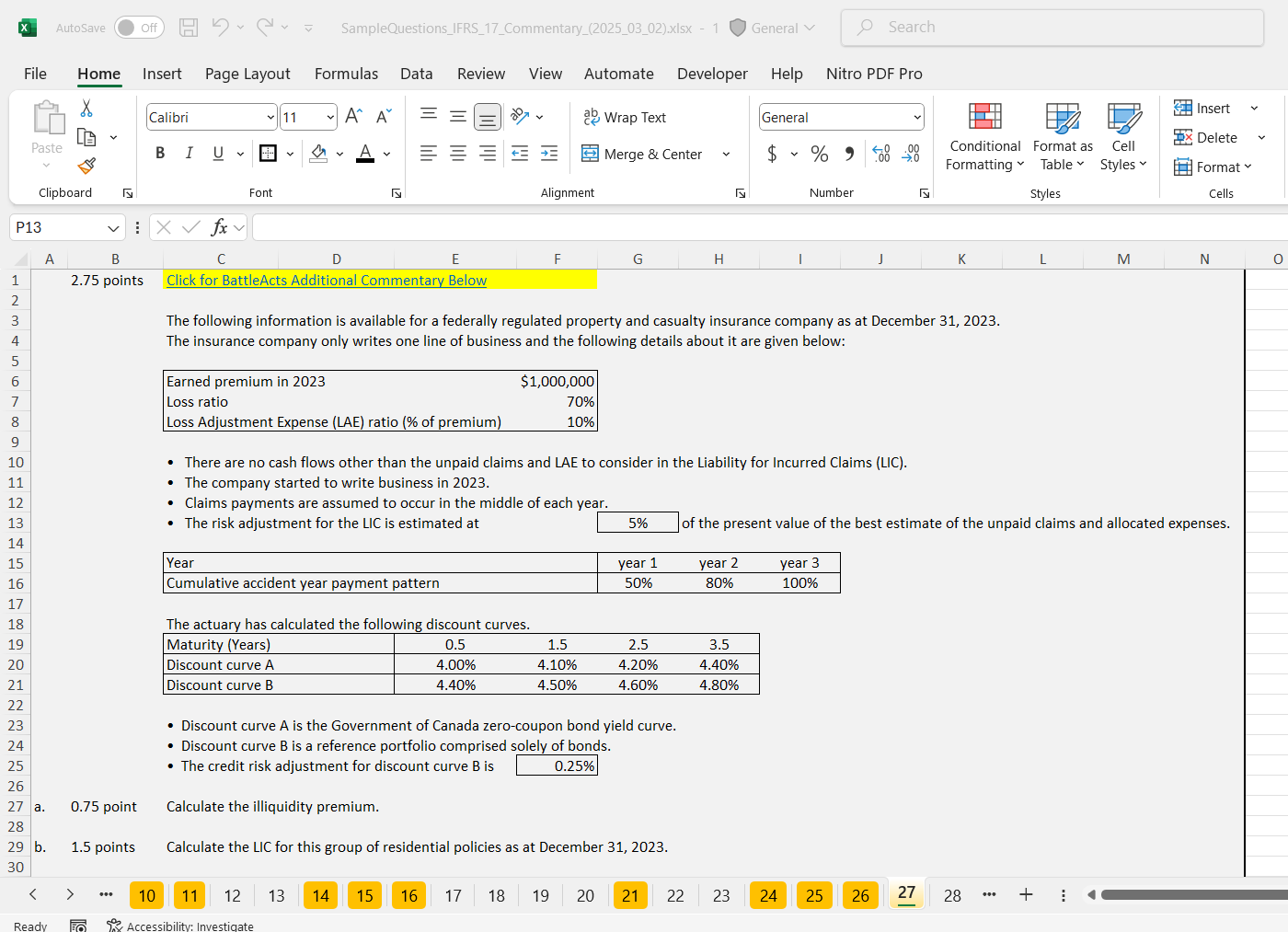Click the BattleActs Additional Commentary link
1288x932 pixels.
[326, 280]
